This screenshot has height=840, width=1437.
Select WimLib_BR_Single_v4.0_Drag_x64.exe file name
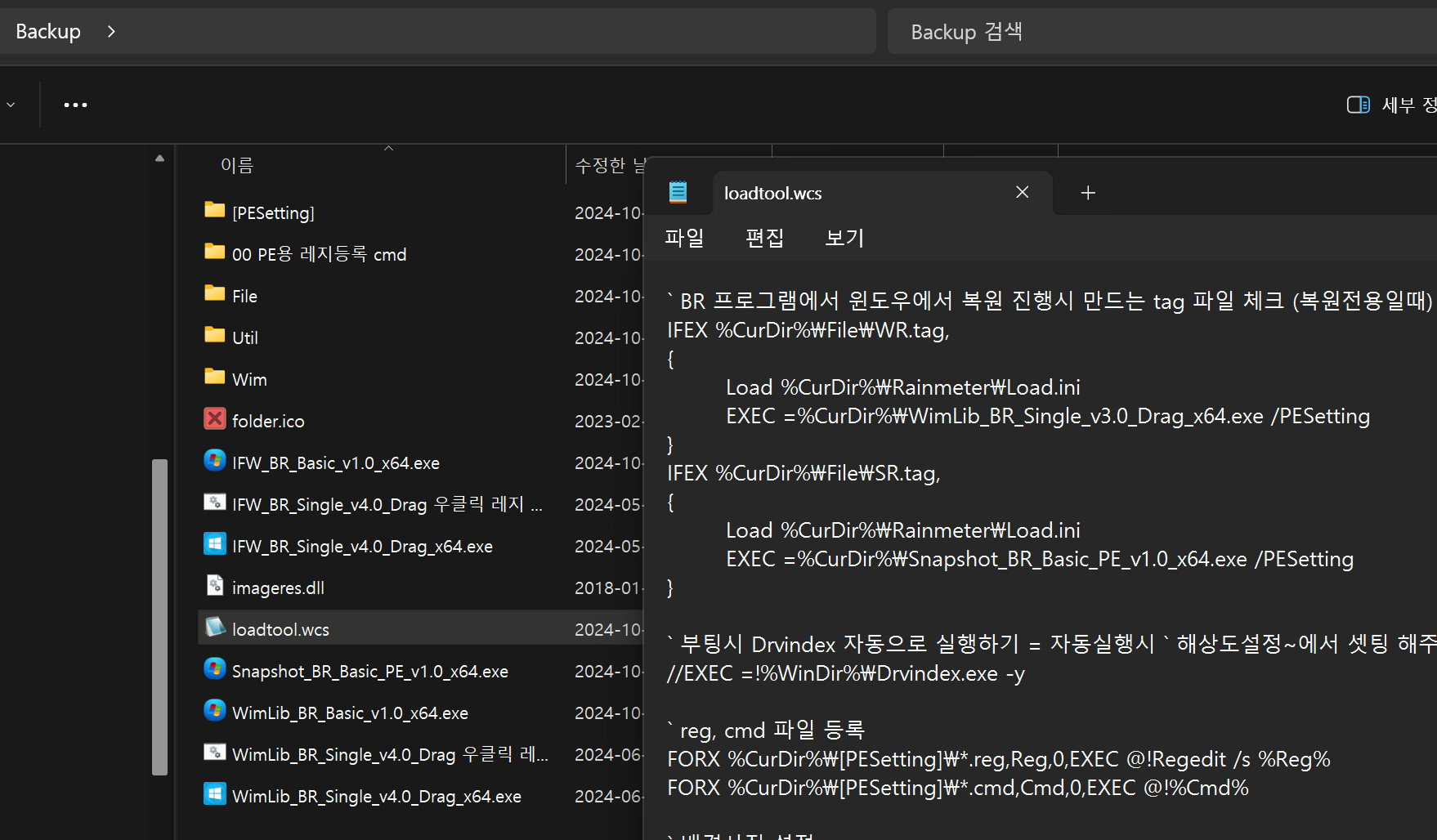[377, 796]
